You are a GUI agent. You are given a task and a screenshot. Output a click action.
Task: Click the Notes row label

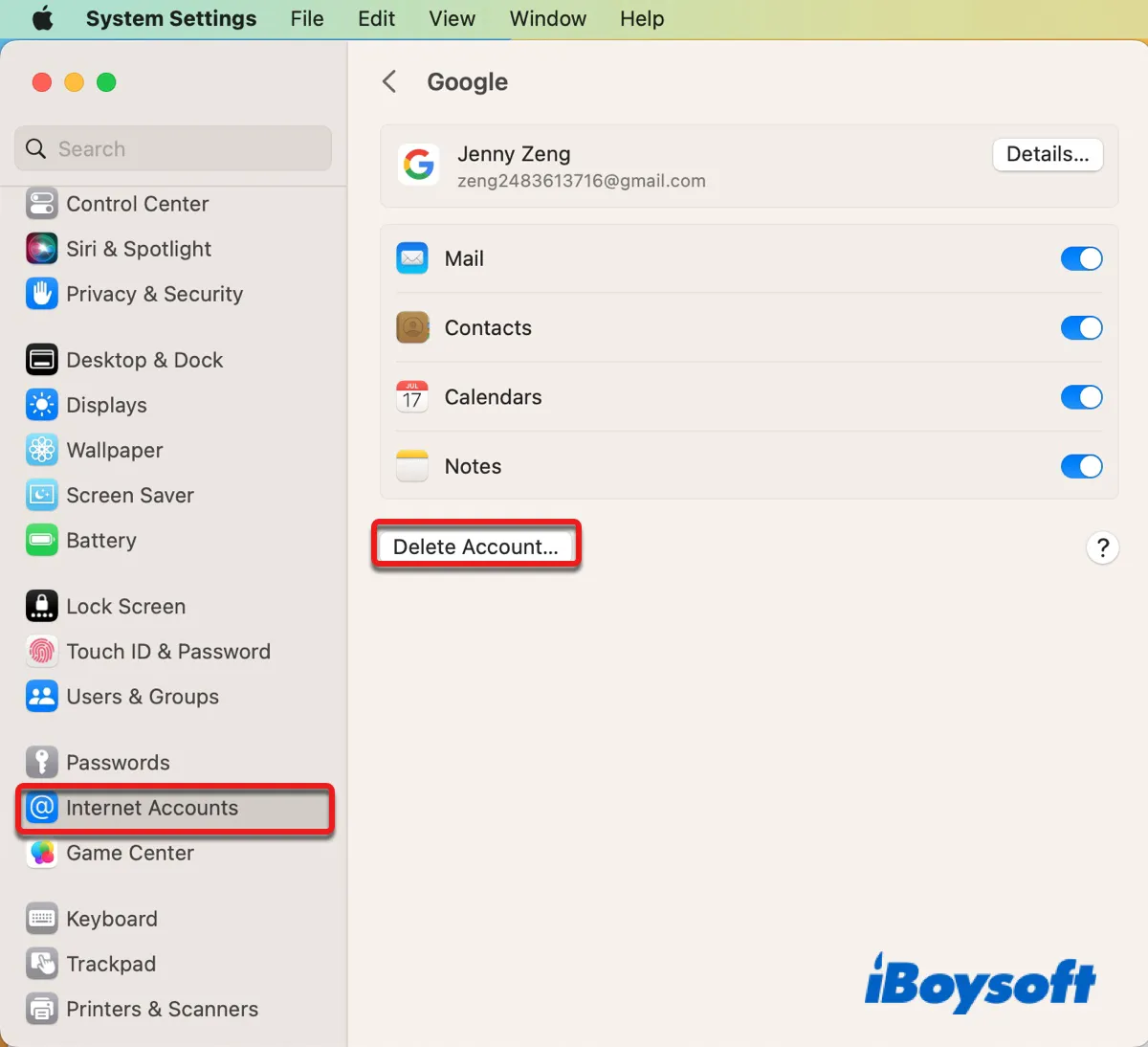click(x=473, y=466)
